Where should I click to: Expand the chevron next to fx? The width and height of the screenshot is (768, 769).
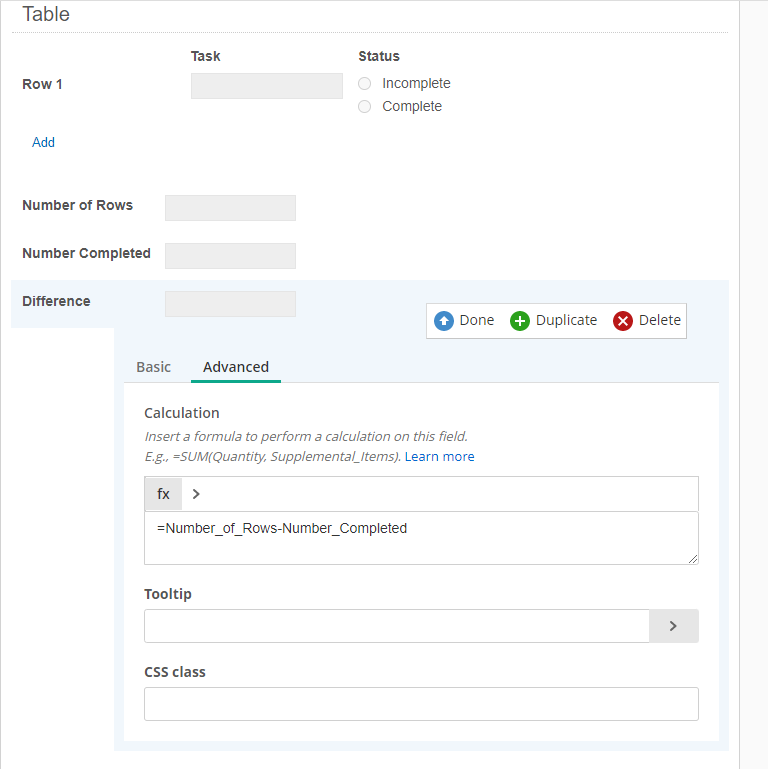coord(196,494)
